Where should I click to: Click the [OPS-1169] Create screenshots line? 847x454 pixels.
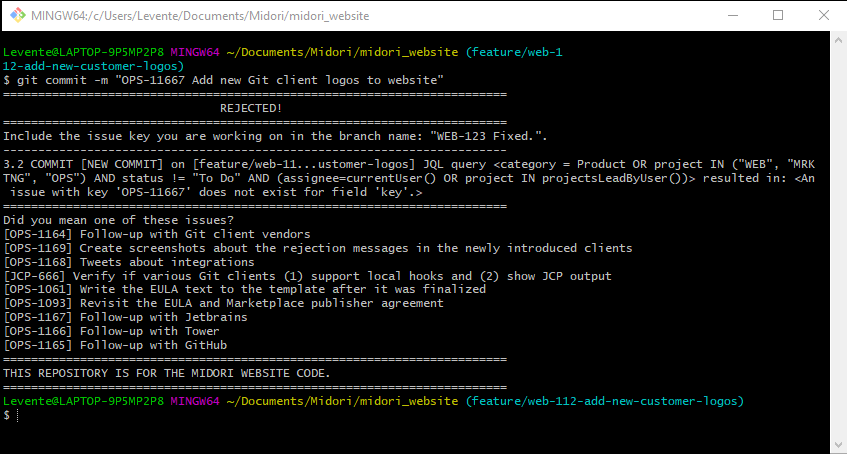[x=318, y=249]
